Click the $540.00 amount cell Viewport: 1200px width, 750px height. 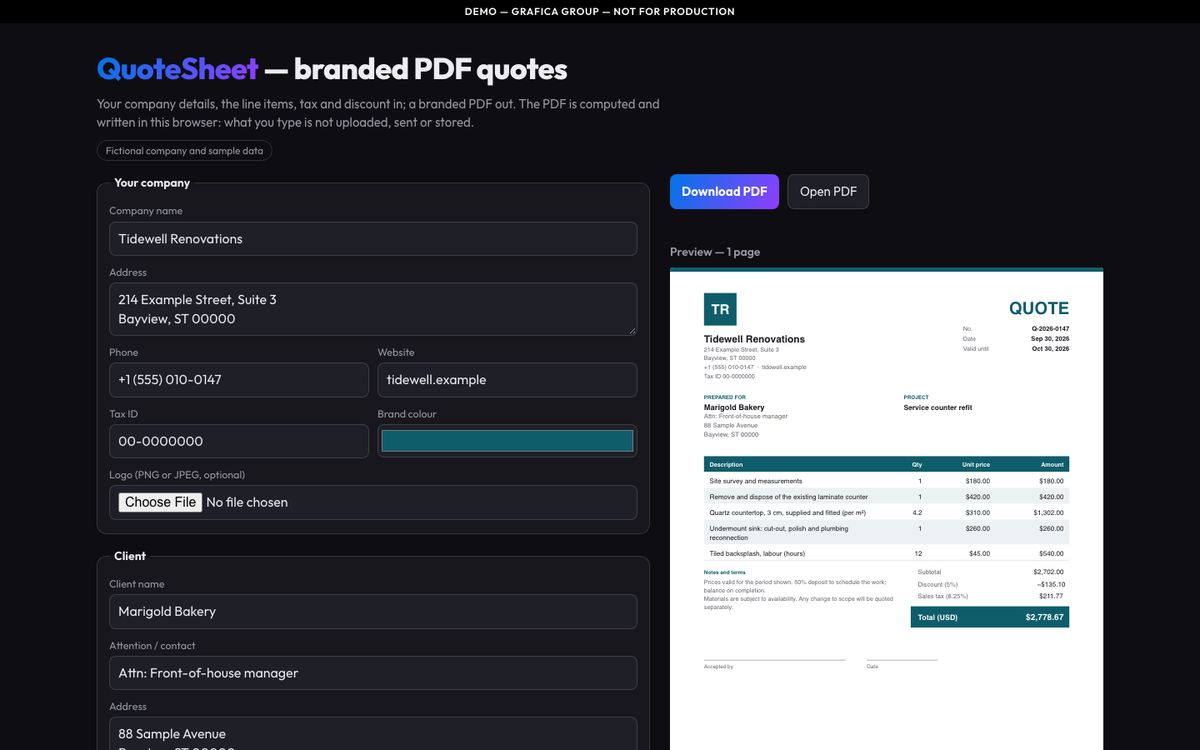tap(1052, 554)
